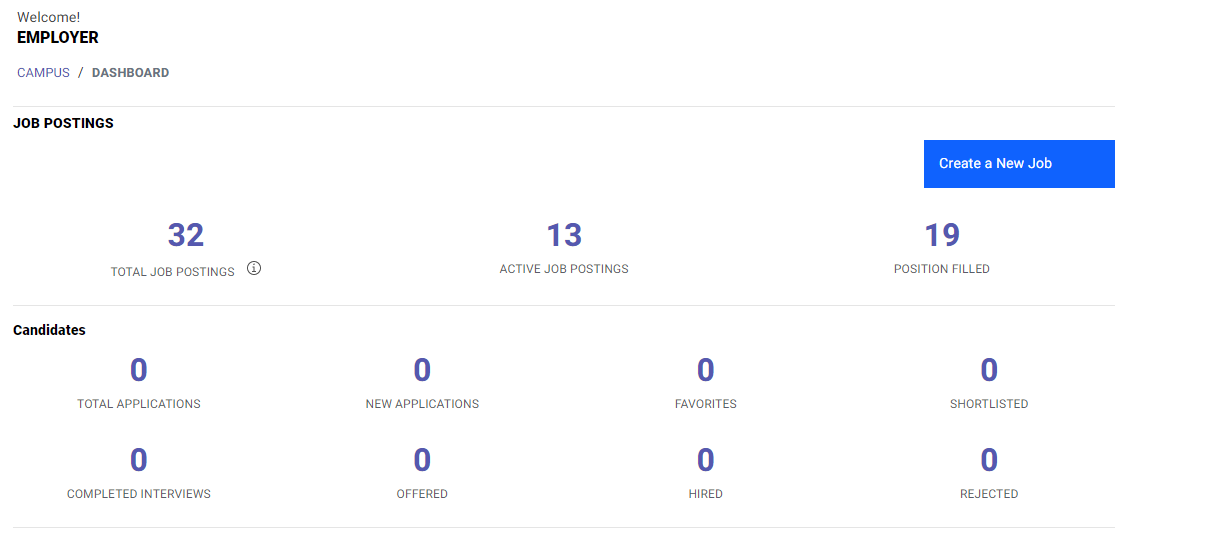Click the EMPLOYER title text
This screenshot has width=1225, height=534.
(58, 38)
